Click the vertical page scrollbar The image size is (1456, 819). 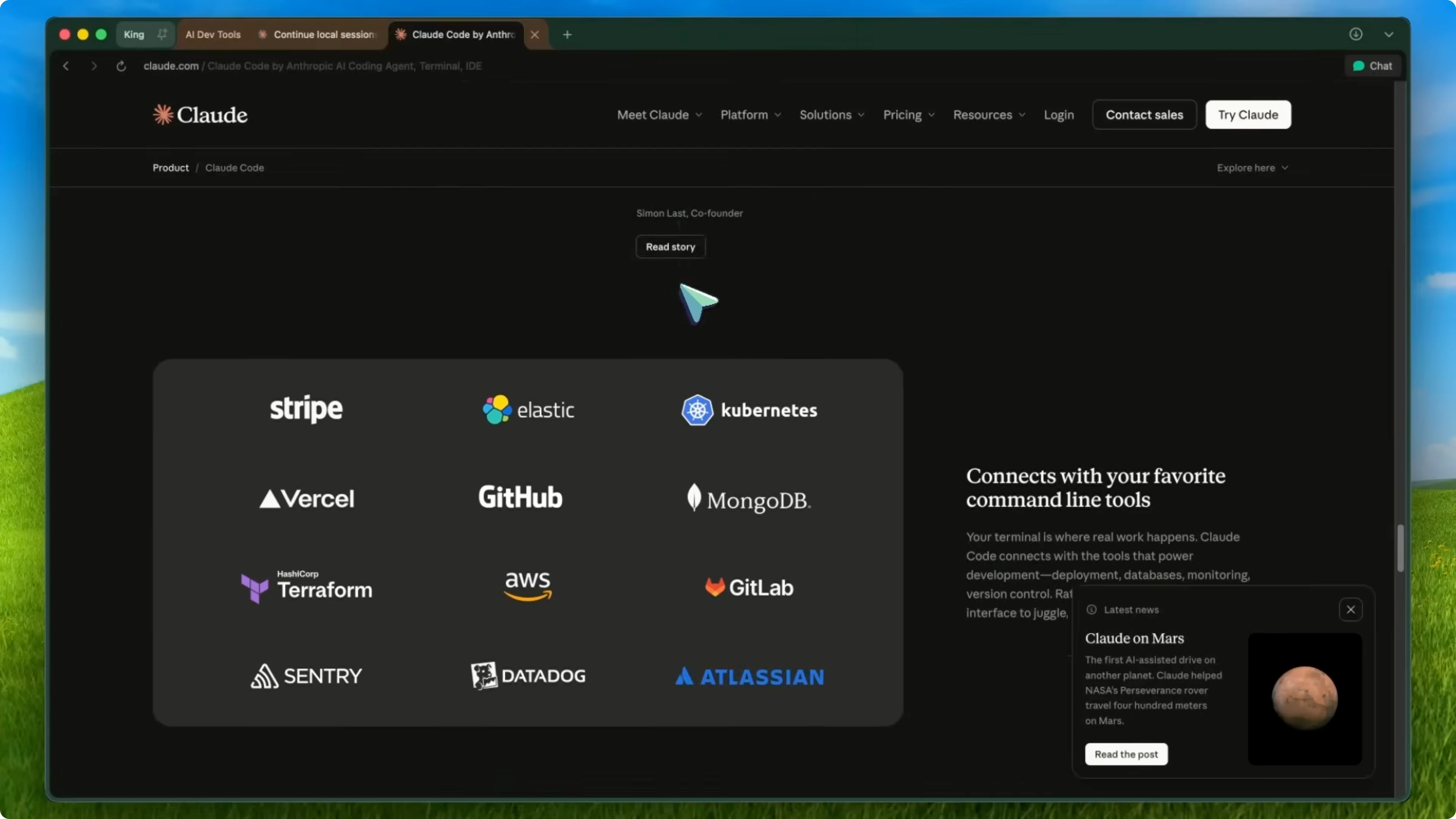[x=1401, y=548]
